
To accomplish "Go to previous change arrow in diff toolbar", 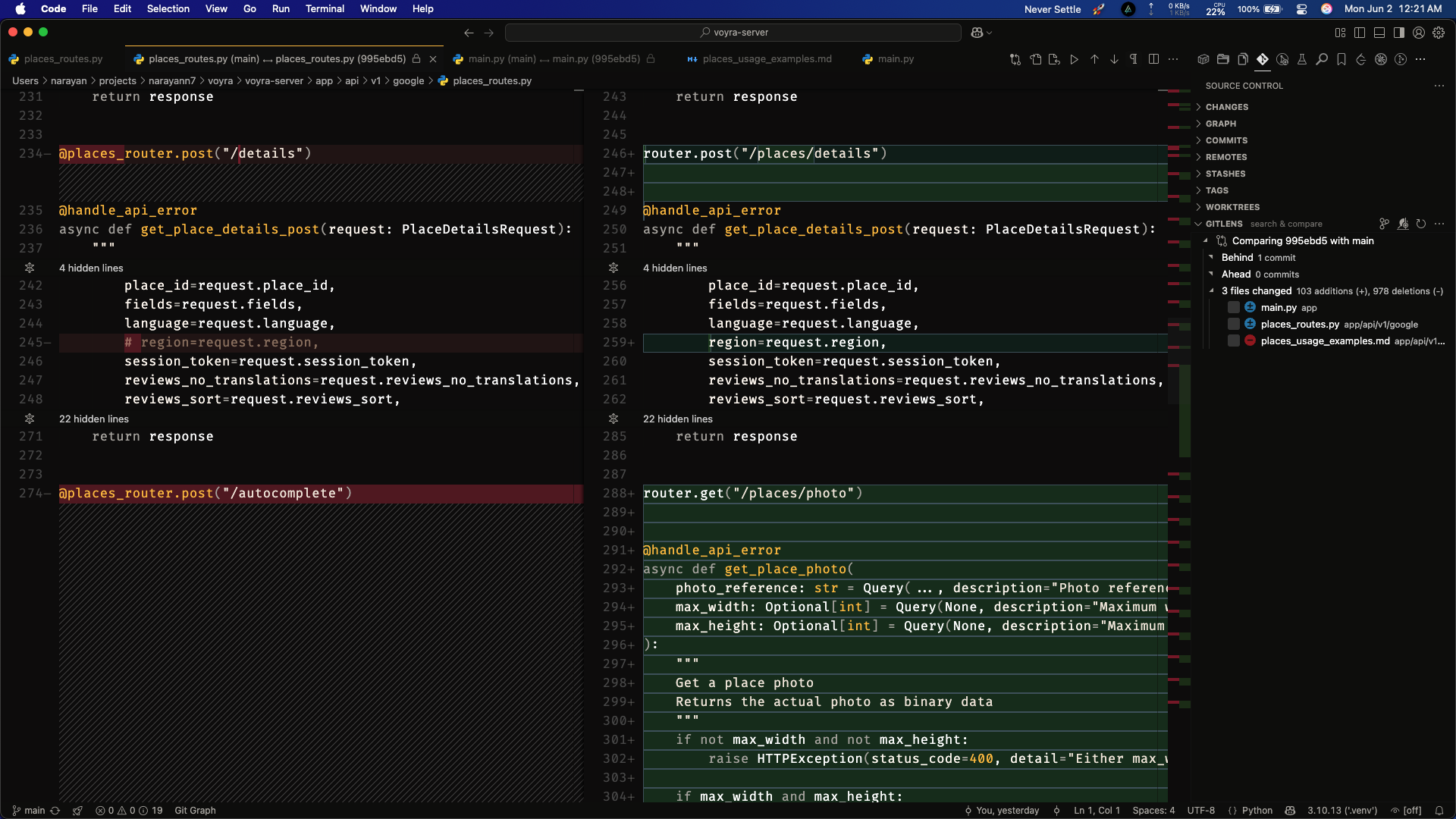I will click(1094, 59).
